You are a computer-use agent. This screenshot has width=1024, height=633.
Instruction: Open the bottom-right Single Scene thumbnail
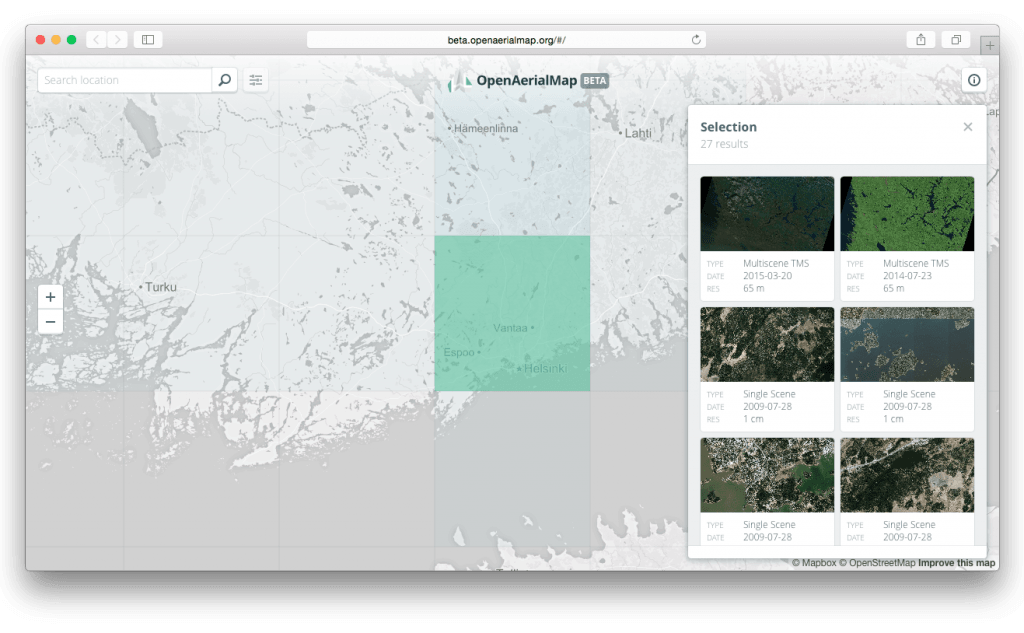[x=907, y=475]
